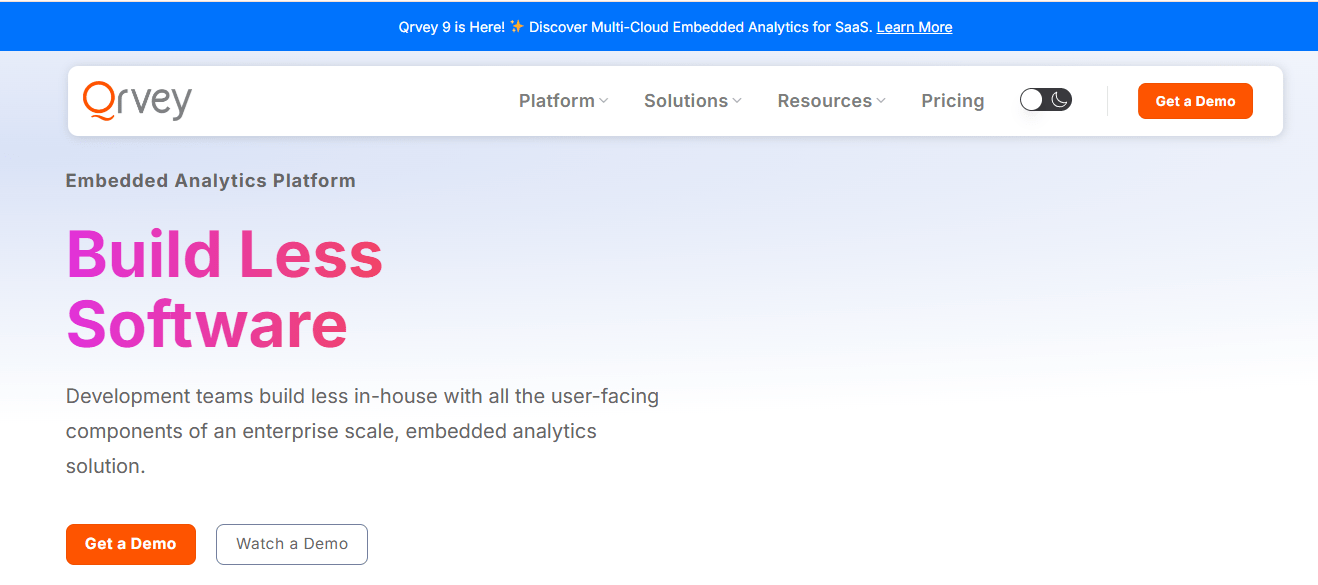Open the Solutions menu

[x=686, y=101]
